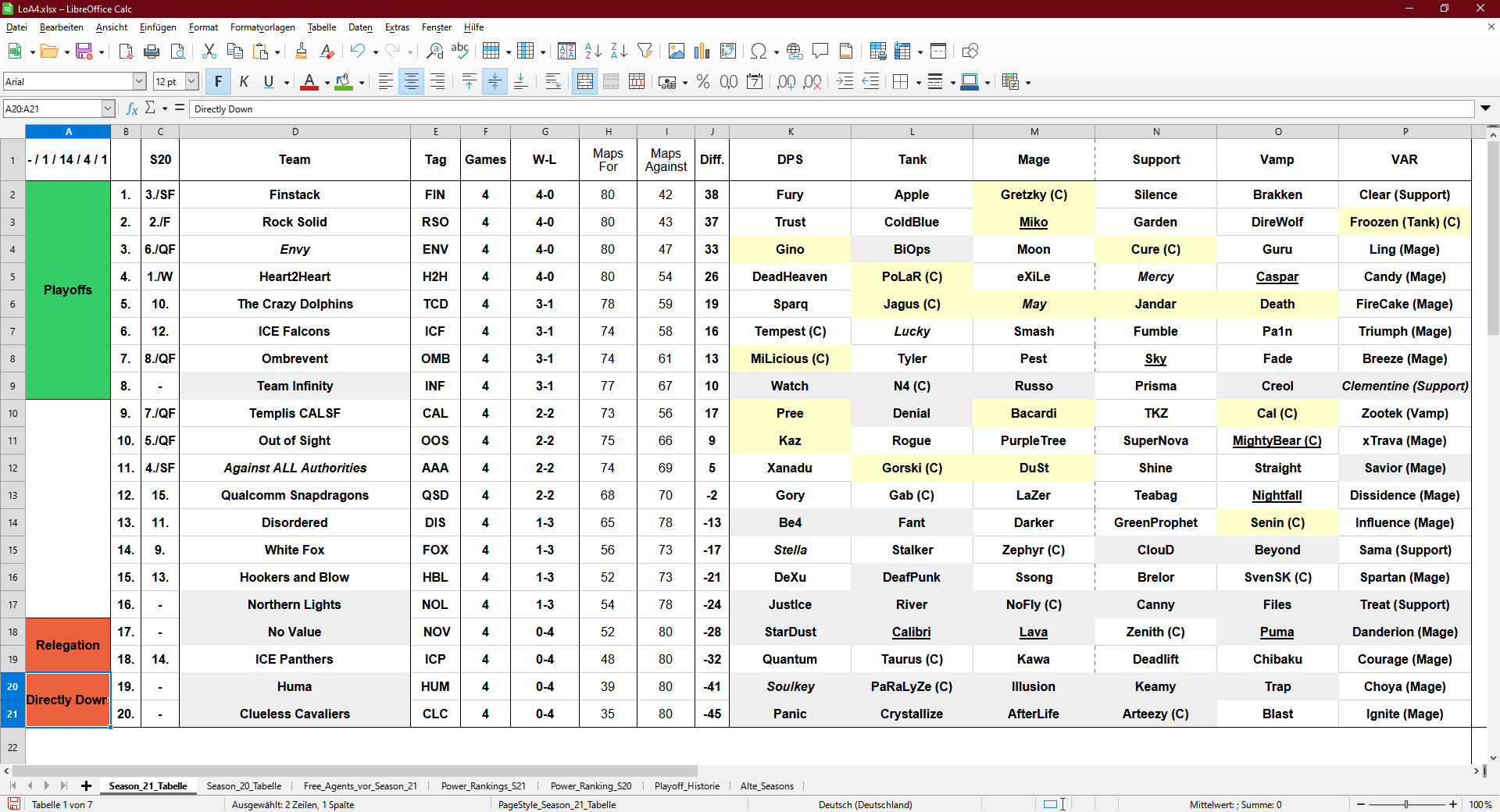Go to the last sheet tab
The width and height of the screenshot is (1500, 812).
tap(63, 786)
